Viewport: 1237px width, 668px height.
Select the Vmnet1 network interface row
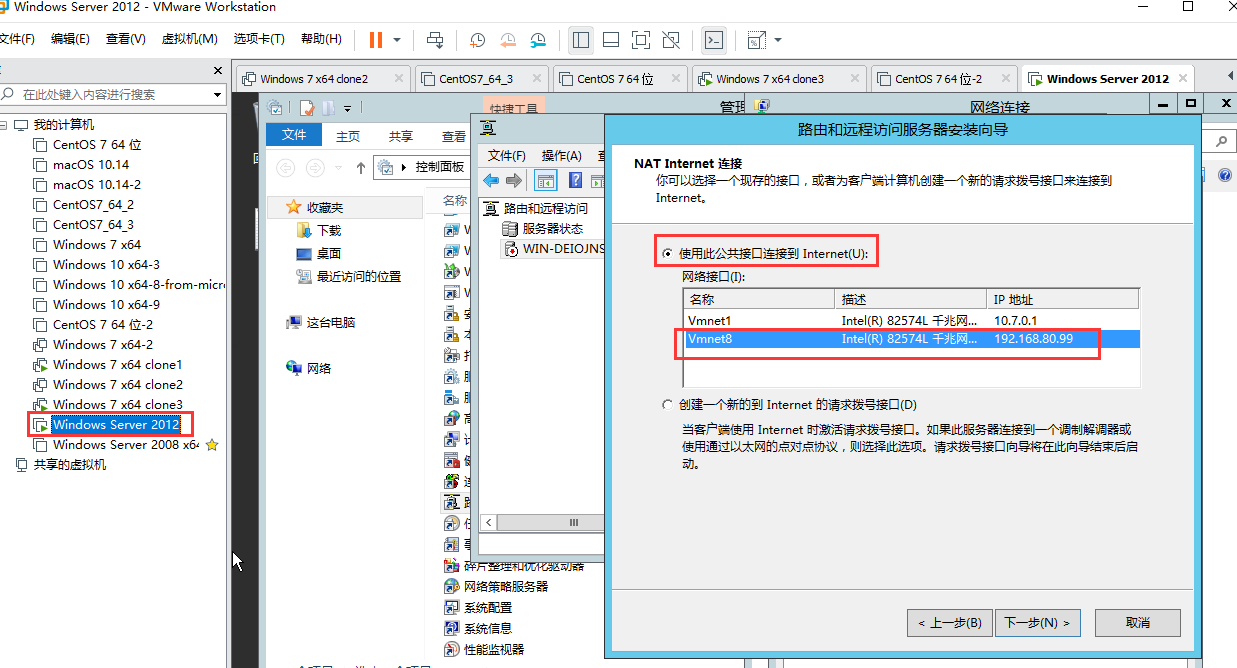911,320
